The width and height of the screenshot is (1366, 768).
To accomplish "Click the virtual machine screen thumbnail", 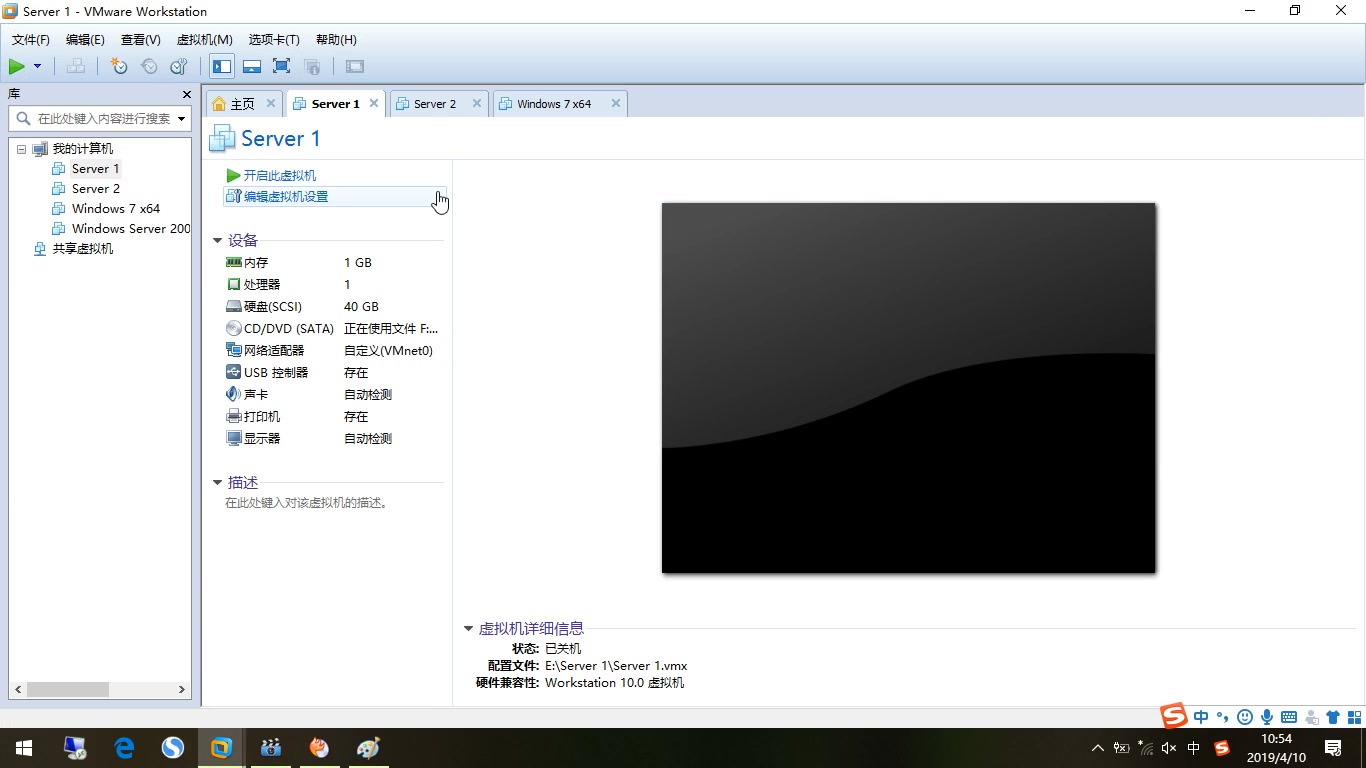I will click(908, 388).
